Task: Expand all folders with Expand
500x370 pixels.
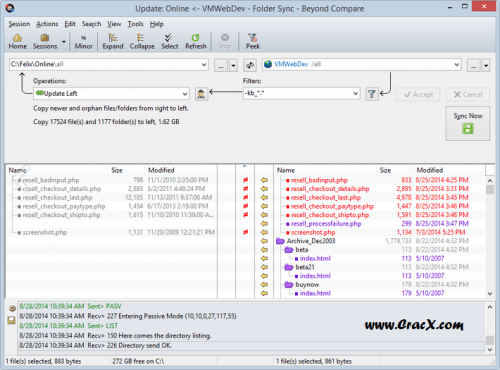Action: (113, 42)
